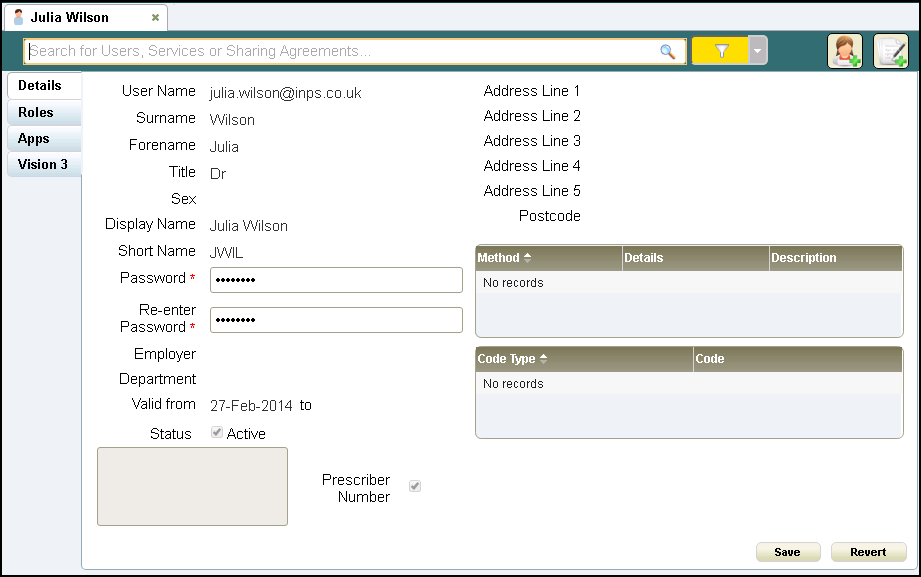
Task: Click the Description column header
Action: pos(804,258)
